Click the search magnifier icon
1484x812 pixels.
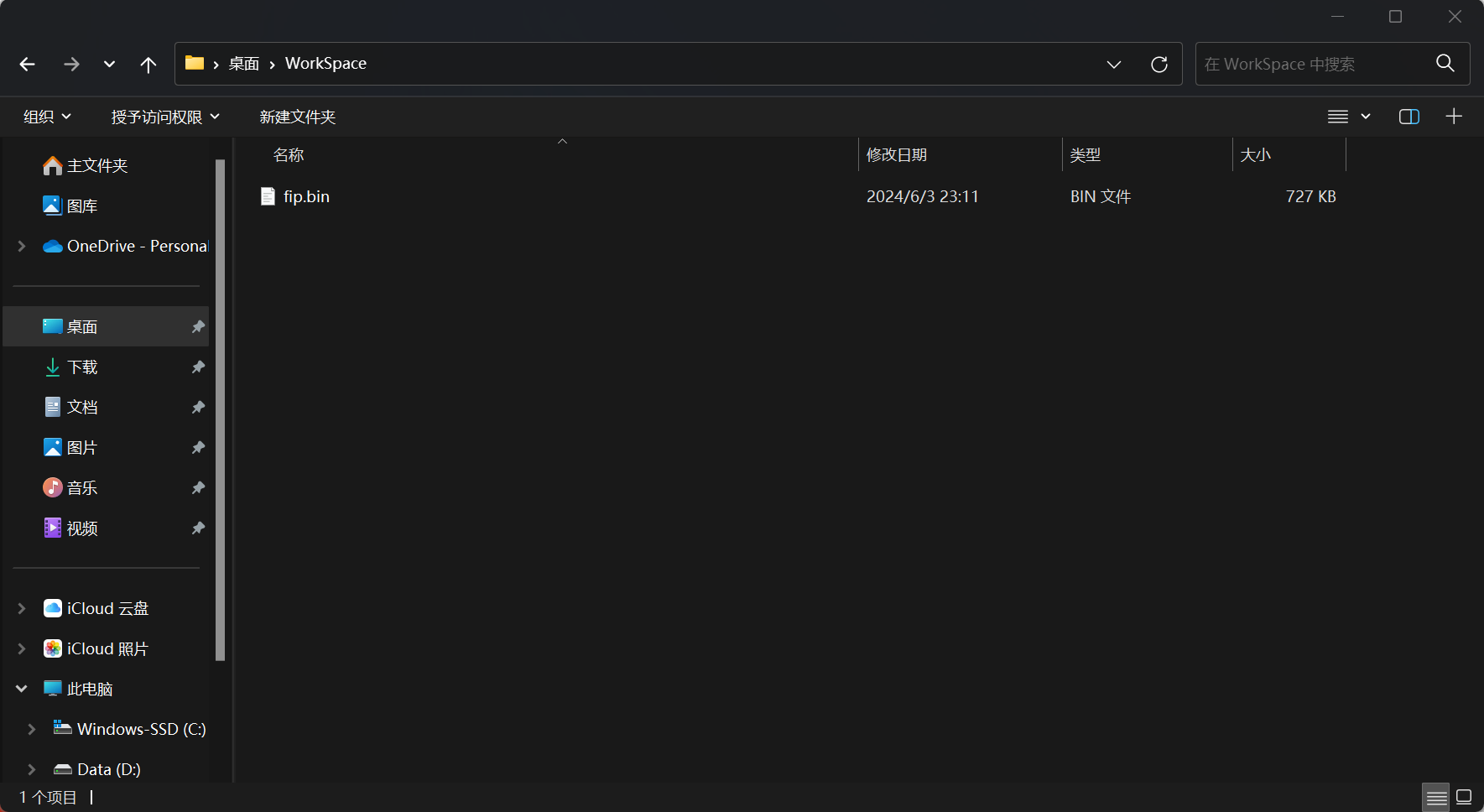point(1445,64)
